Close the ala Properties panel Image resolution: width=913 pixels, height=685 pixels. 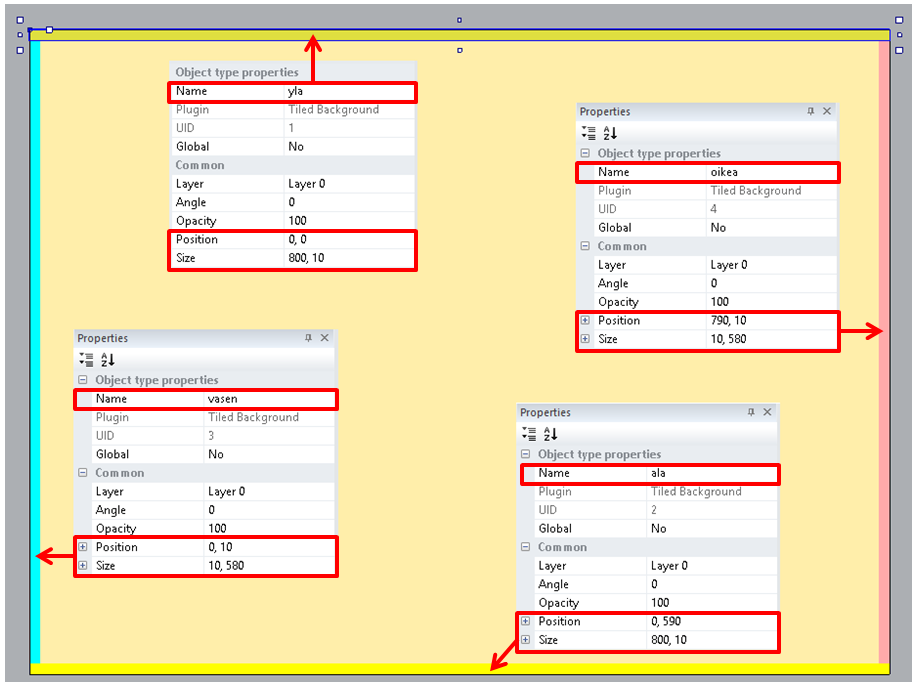point(768,413)
